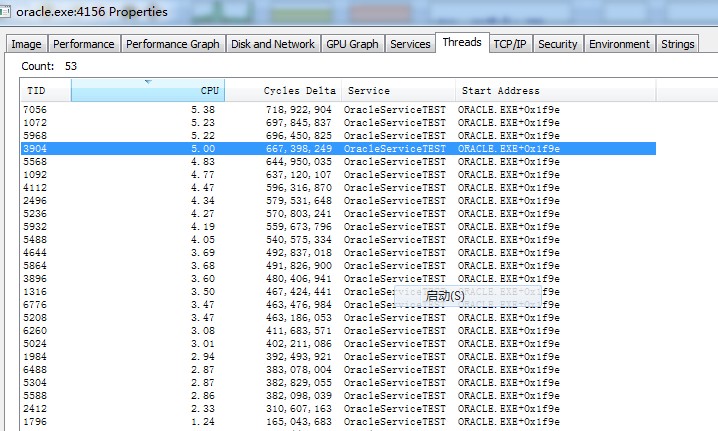Select thread row with TID 5236
Image resolution: width=718 pixels, height=431 pixels.
tap(338, 213)
